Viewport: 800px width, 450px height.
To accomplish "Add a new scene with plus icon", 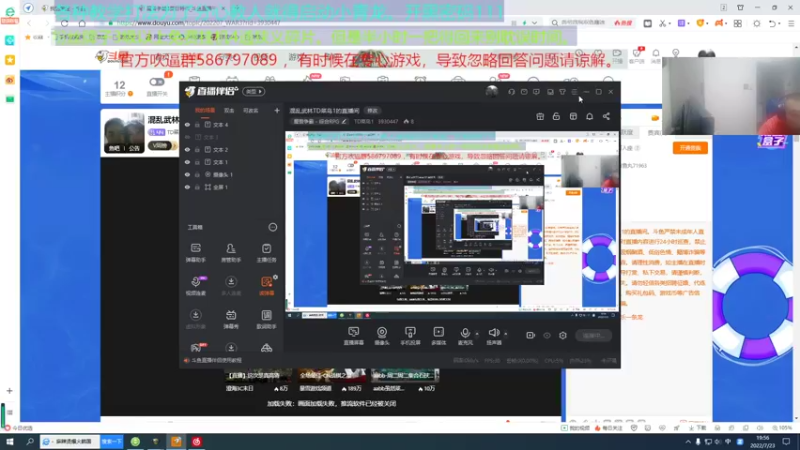I will (277, 110).
